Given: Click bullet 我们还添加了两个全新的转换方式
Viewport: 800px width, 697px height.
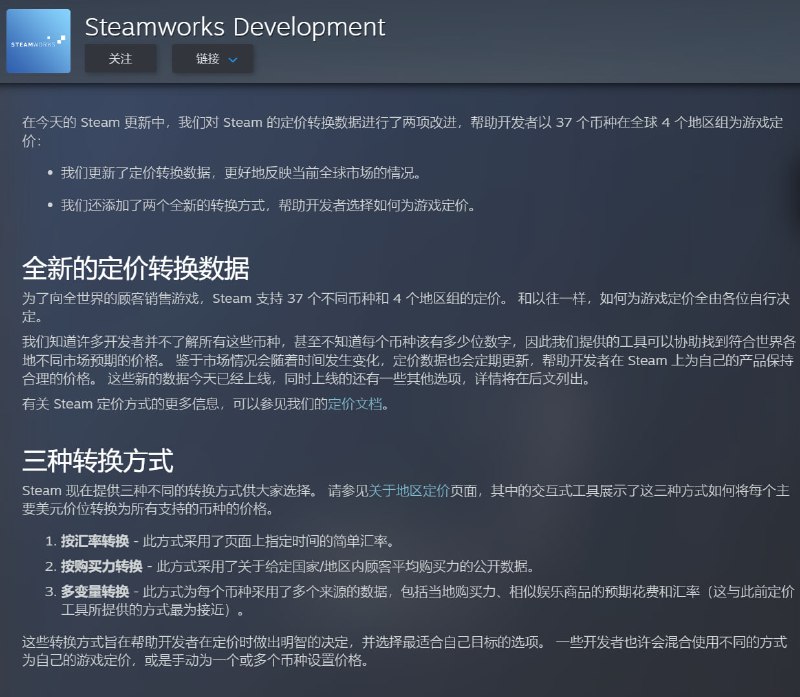Looking at the screenshot, I should [268, 206].
